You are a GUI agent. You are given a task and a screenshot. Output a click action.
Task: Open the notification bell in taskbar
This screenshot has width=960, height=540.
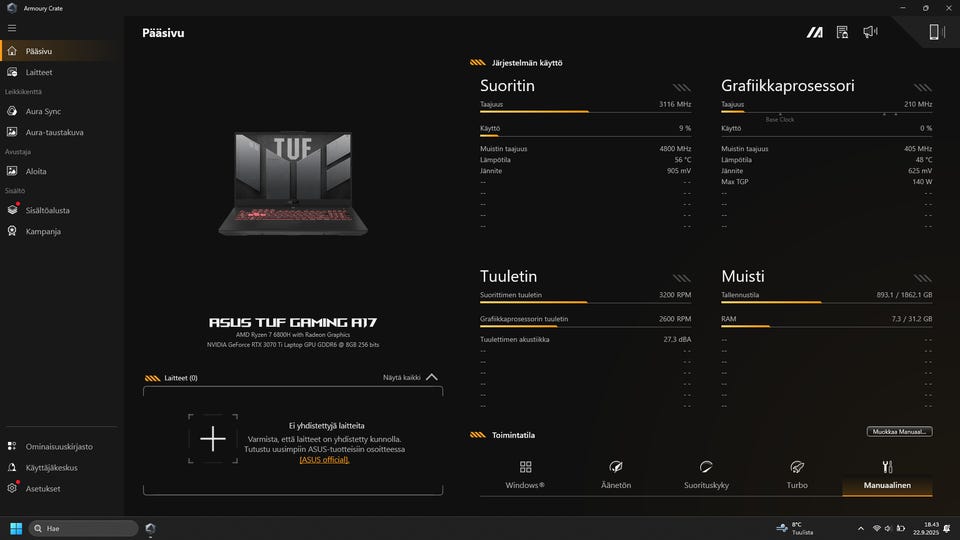947,528
